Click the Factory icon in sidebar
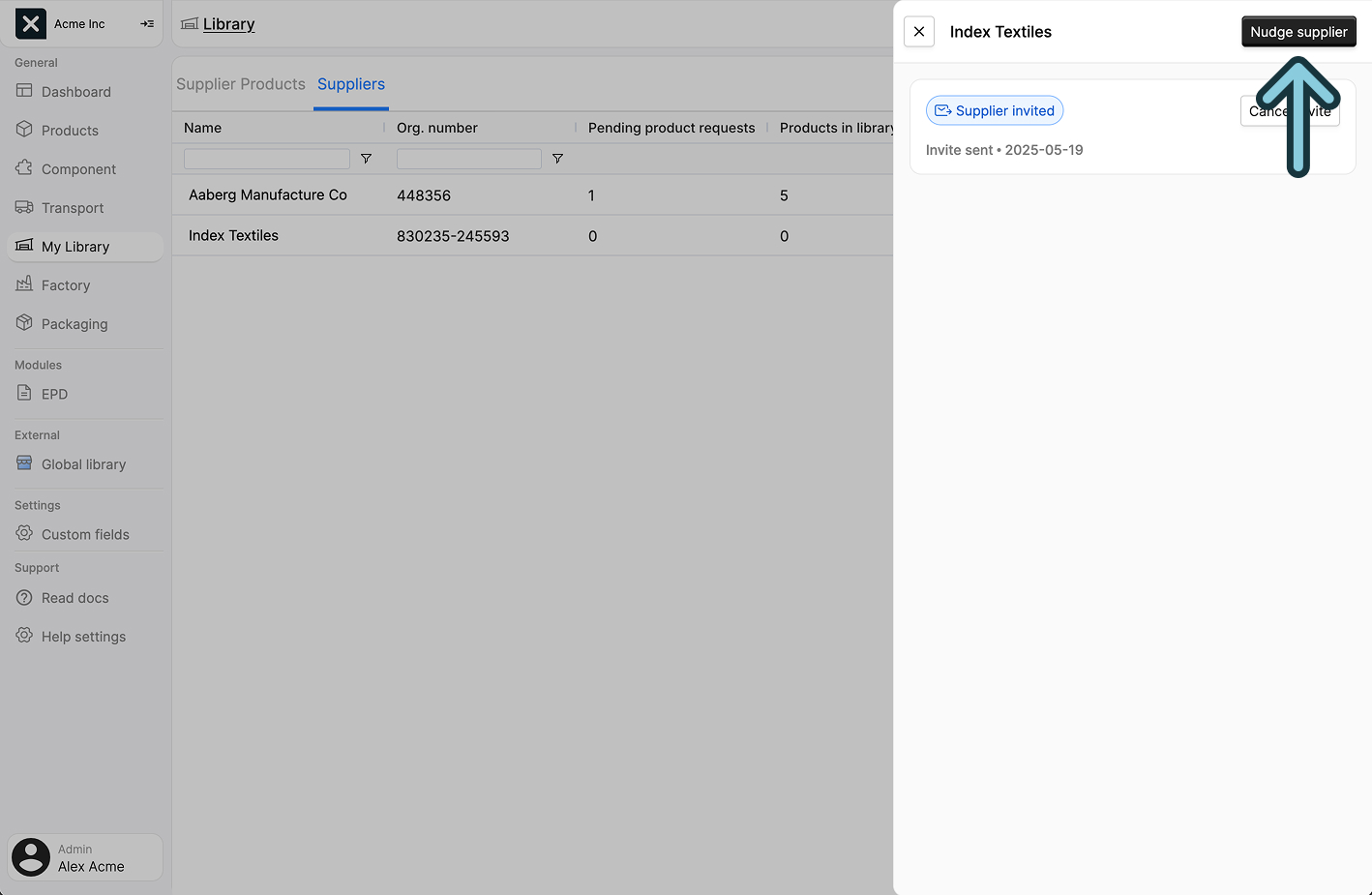Screen dimensions: 1372x895 (24, 284)
